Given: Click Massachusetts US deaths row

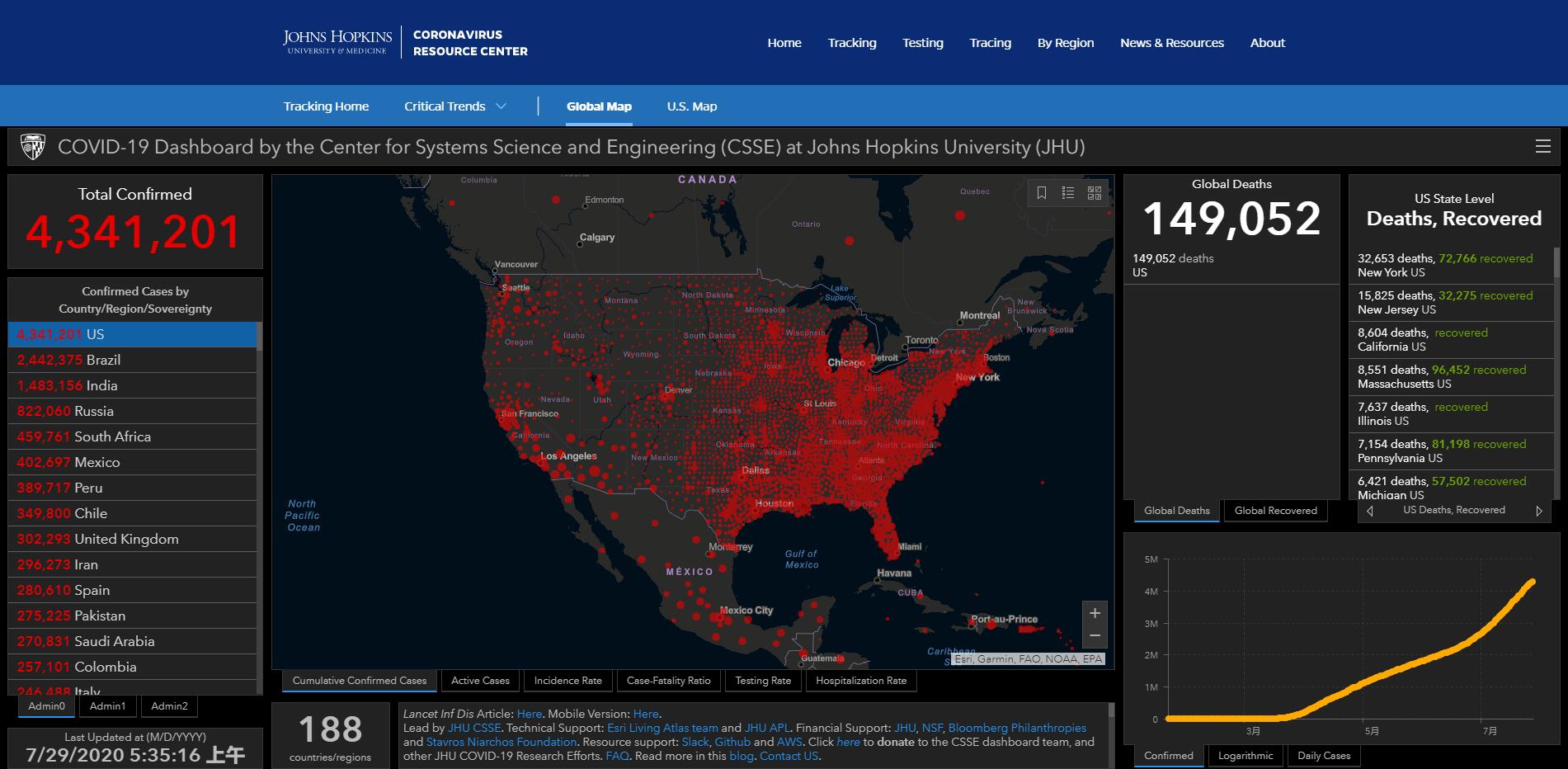Looking at the screenshot, I should 1452,377.
